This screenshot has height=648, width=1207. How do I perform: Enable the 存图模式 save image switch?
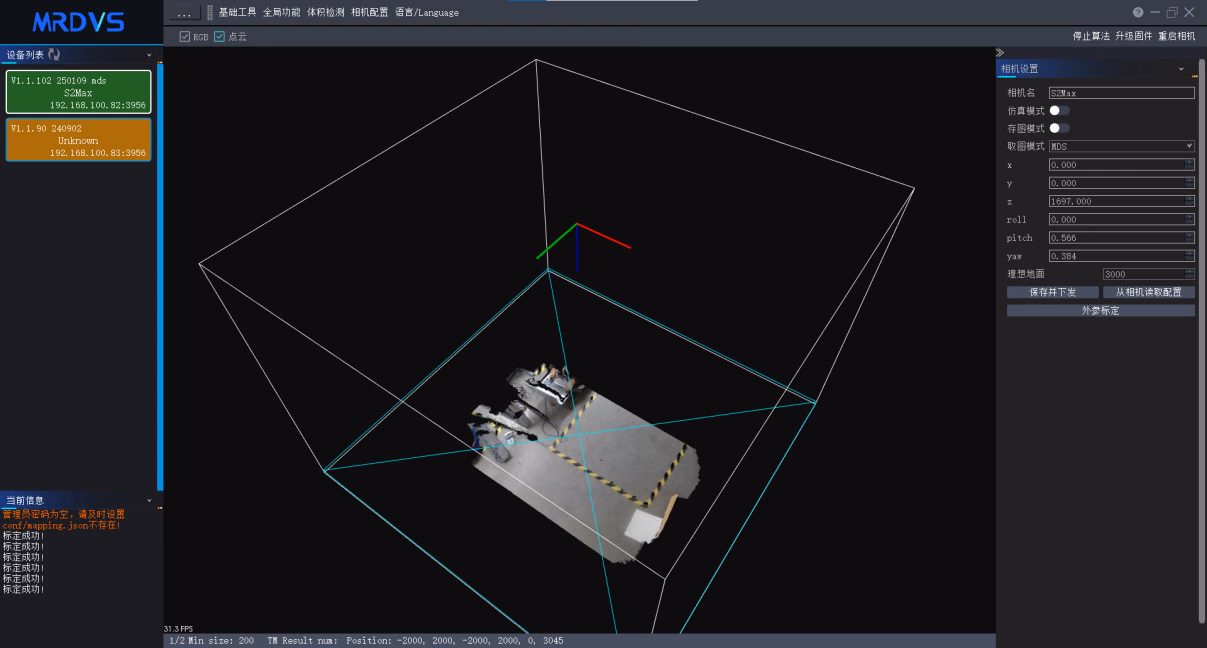click(x=1059, y=128)
